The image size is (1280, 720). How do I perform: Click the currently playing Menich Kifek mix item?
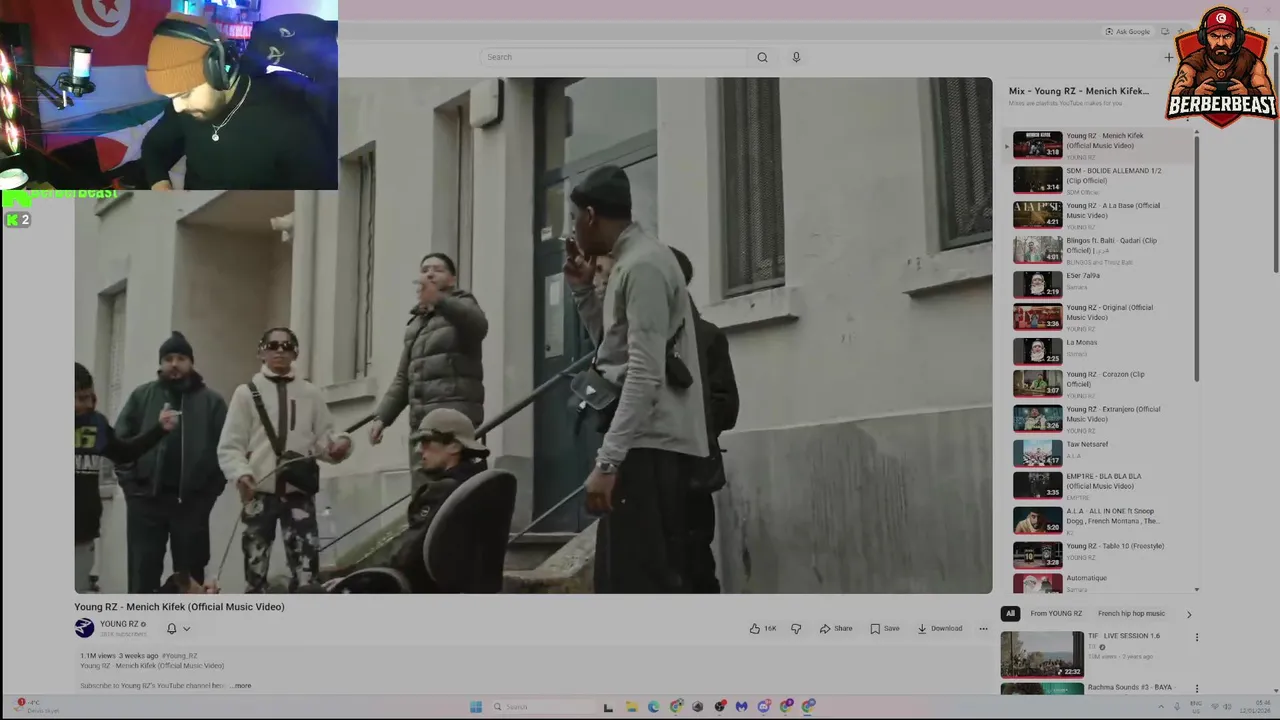pyautogui.click(x=1100, y=145)
